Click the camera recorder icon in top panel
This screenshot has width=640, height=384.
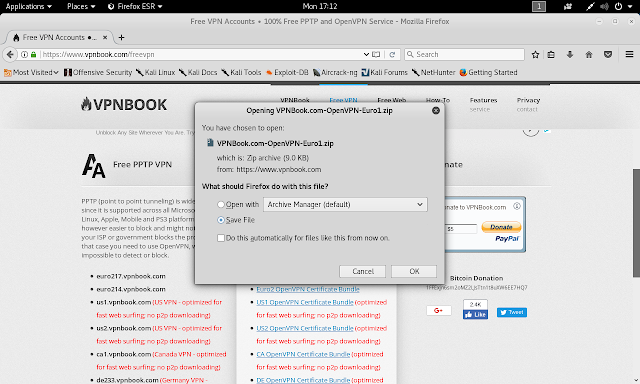[x=568, y=6]
